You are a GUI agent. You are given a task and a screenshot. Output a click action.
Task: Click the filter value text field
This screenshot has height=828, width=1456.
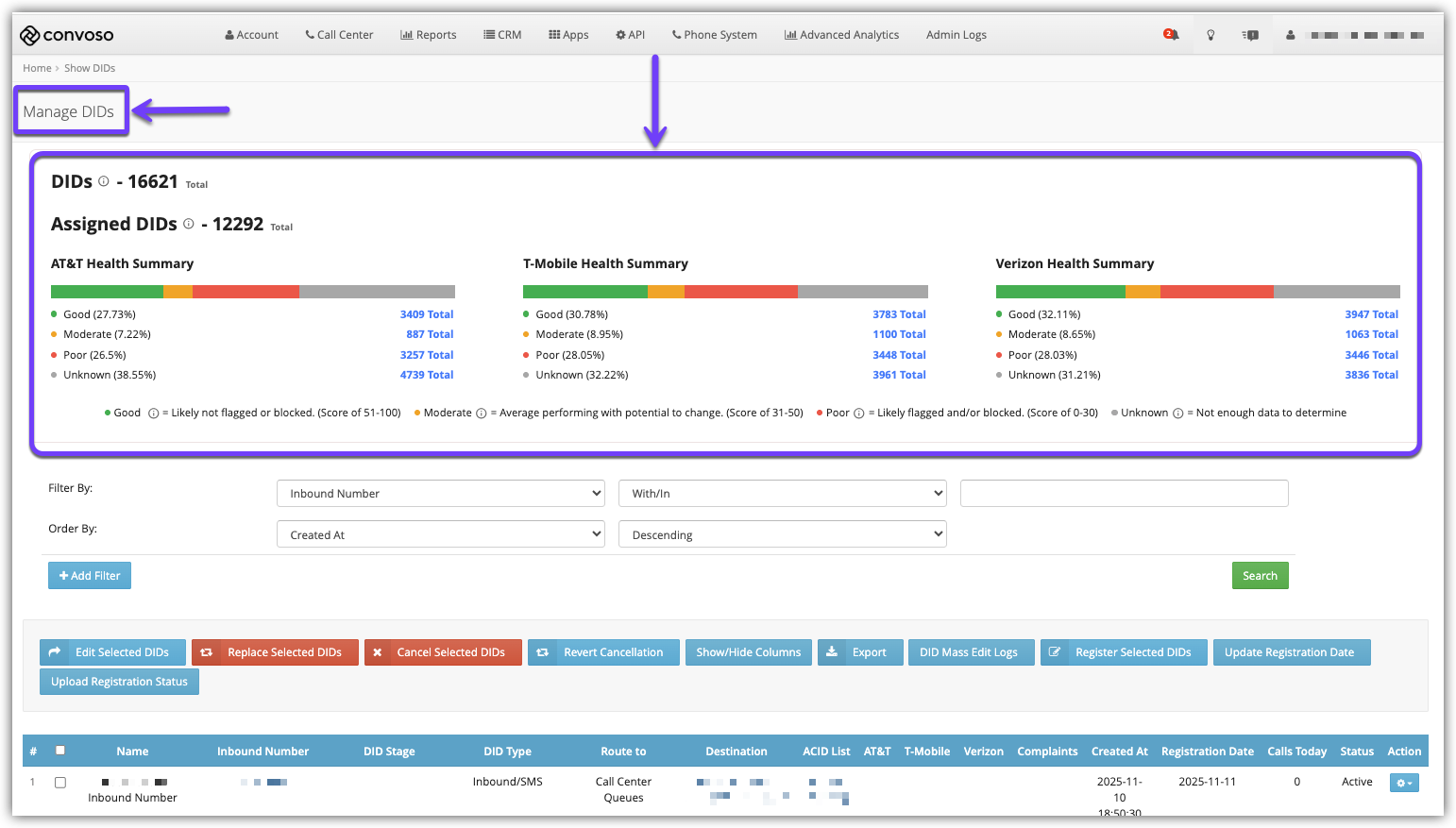(1124, 494)
